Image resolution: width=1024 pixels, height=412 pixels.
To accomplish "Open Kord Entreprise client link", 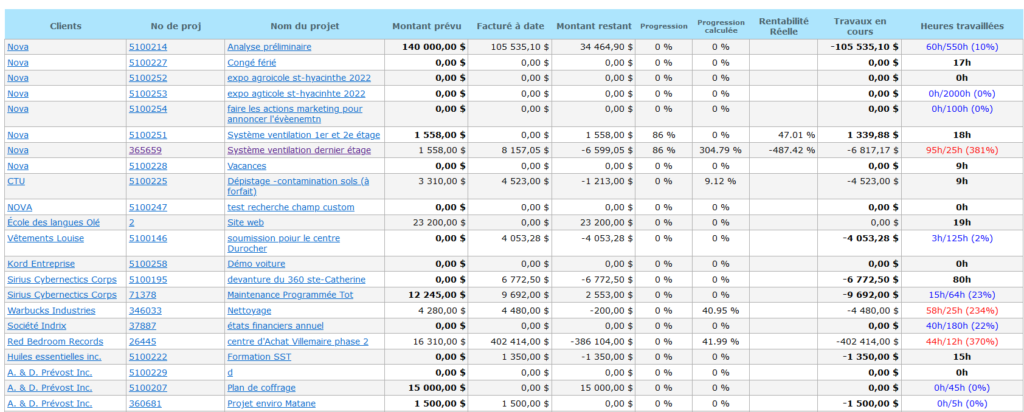I will pyautogui.click(x=41, y=264).
